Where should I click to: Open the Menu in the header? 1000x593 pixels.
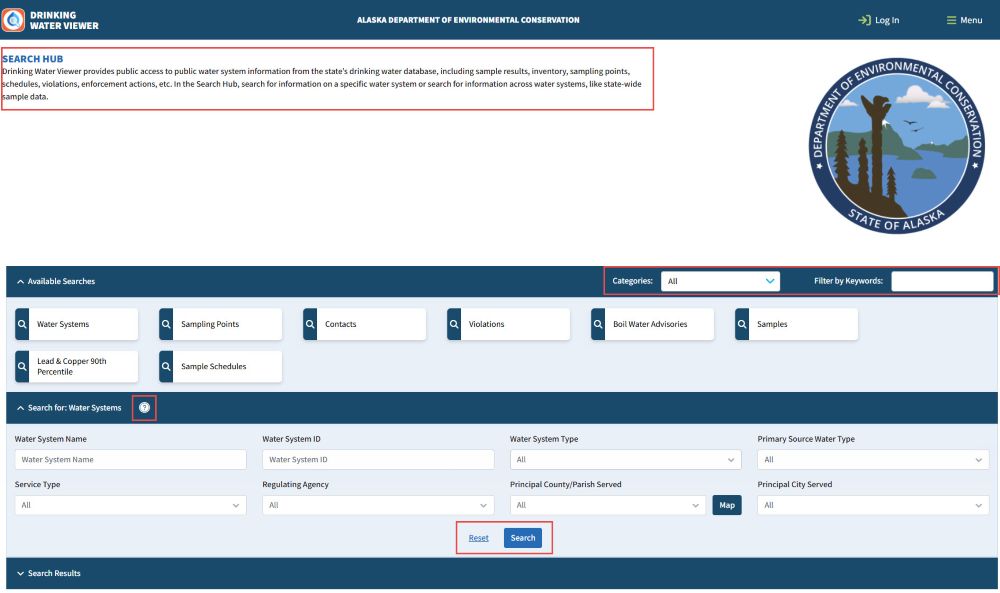tap(964, 20)
